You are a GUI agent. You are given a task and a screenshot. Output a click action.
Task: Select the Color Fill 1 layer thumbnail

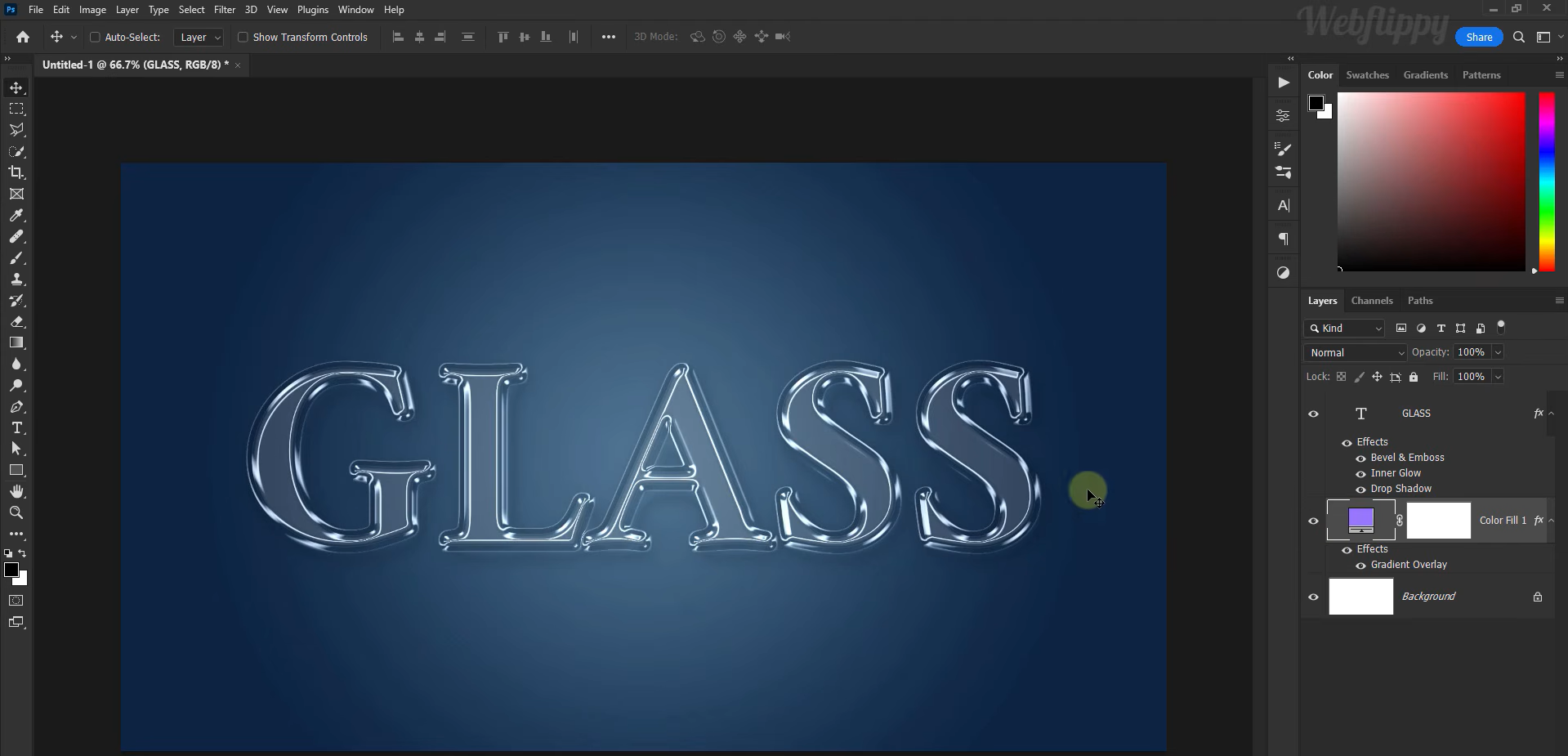[1360, 520]
